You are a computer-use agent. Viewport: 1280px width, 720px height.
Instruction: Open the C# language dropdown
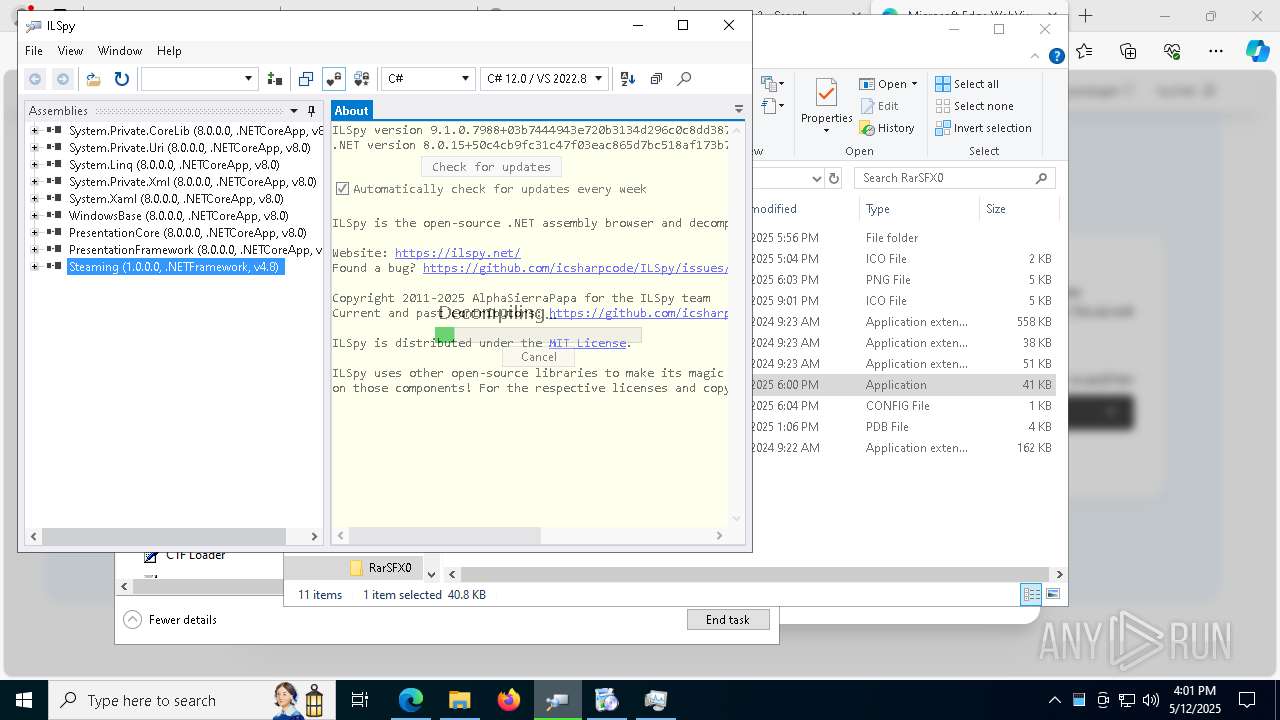[428, 79]
